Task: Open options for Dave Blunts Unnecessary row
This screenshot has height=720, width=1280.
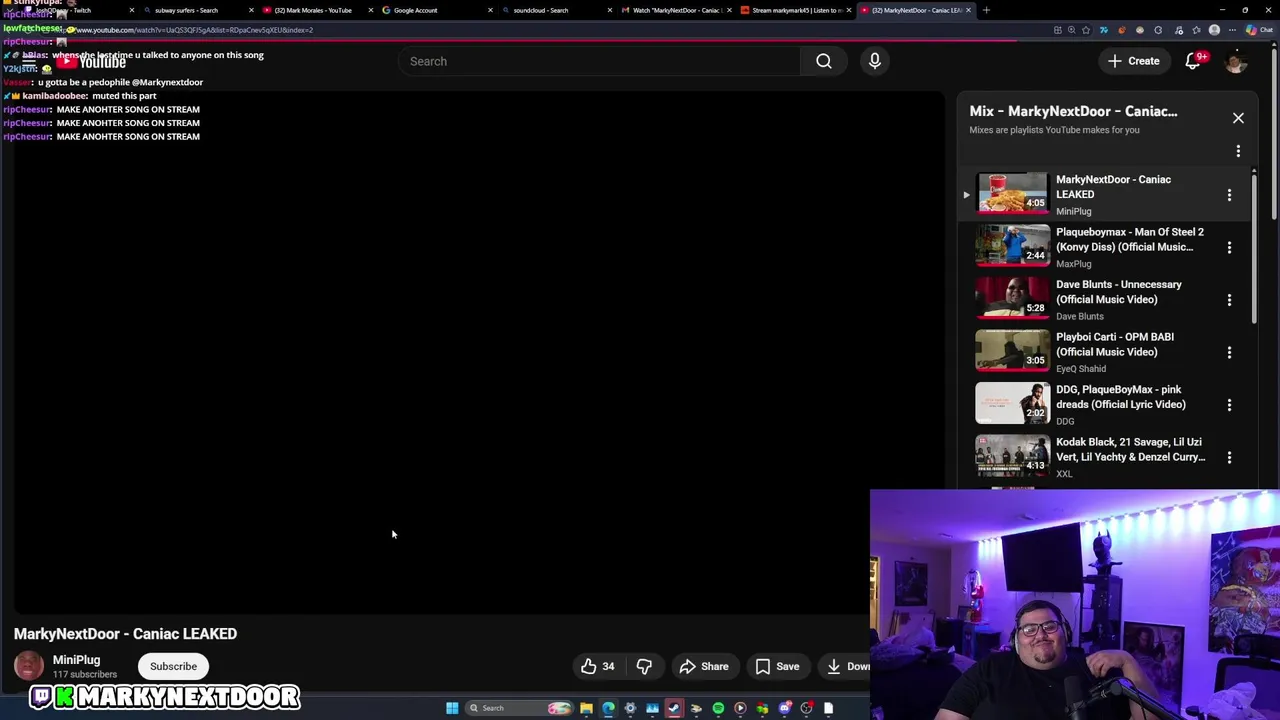Action: click(x=1229, y=300)
